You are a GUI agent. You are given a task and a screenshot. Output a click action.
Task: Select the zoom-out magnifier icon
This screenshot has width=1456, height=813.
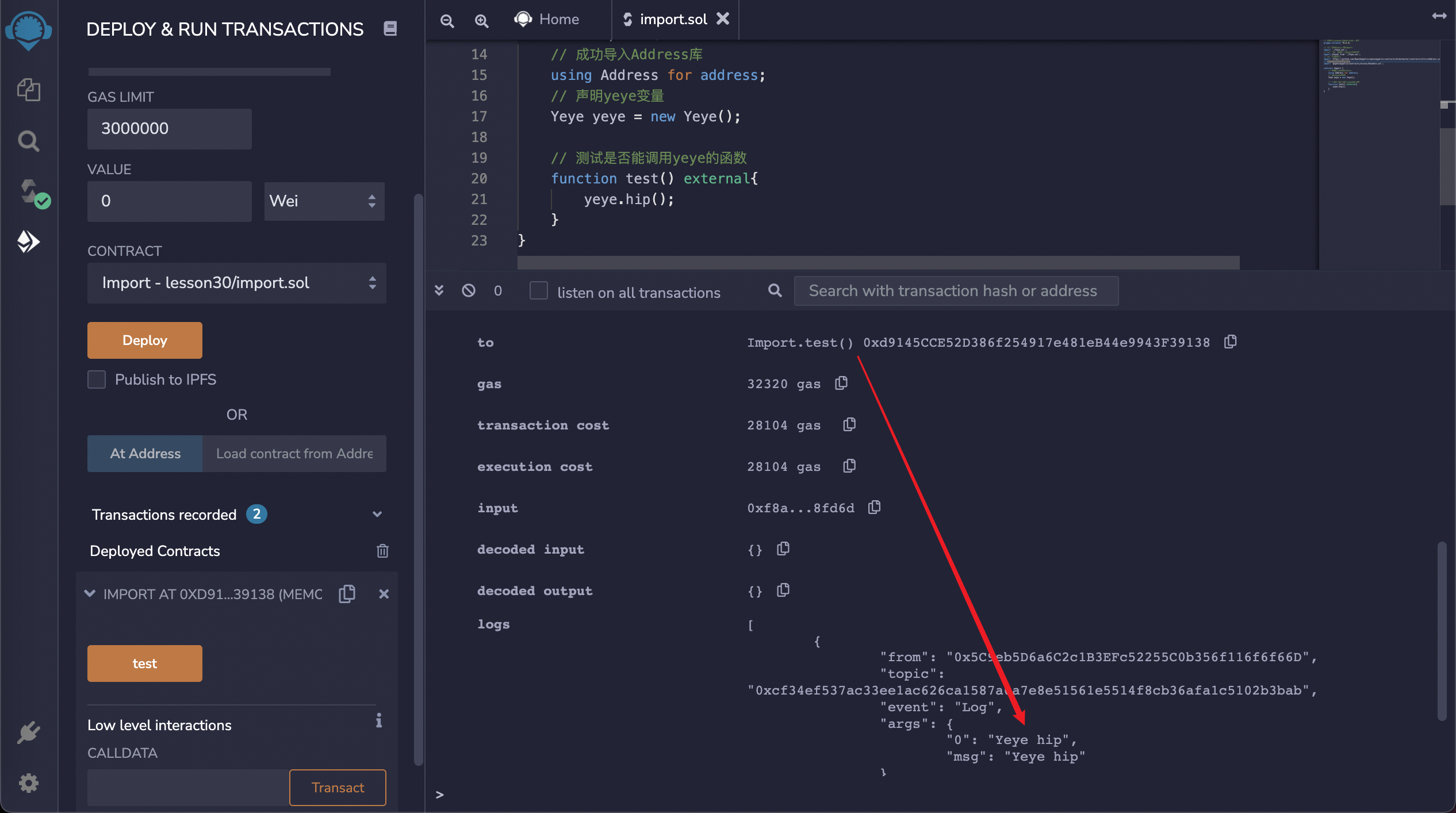tap(446, 19)
